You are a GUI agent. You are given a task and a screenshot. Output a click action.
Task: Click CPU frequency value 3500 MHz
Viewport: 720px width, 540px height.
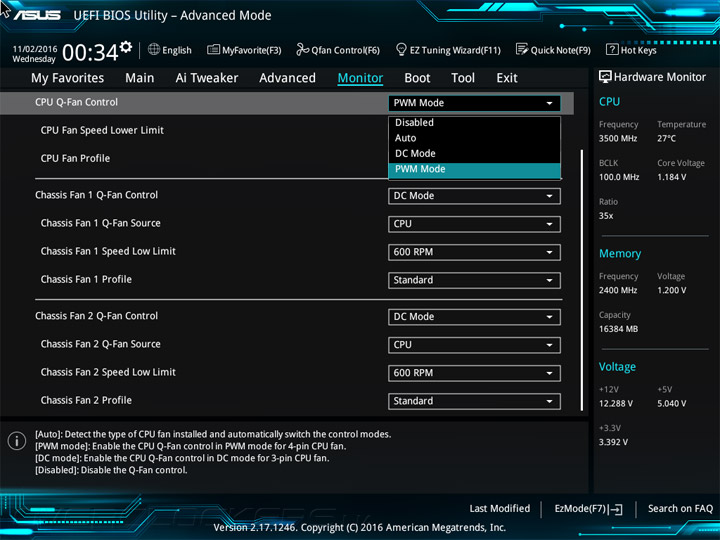click(618, 138)
